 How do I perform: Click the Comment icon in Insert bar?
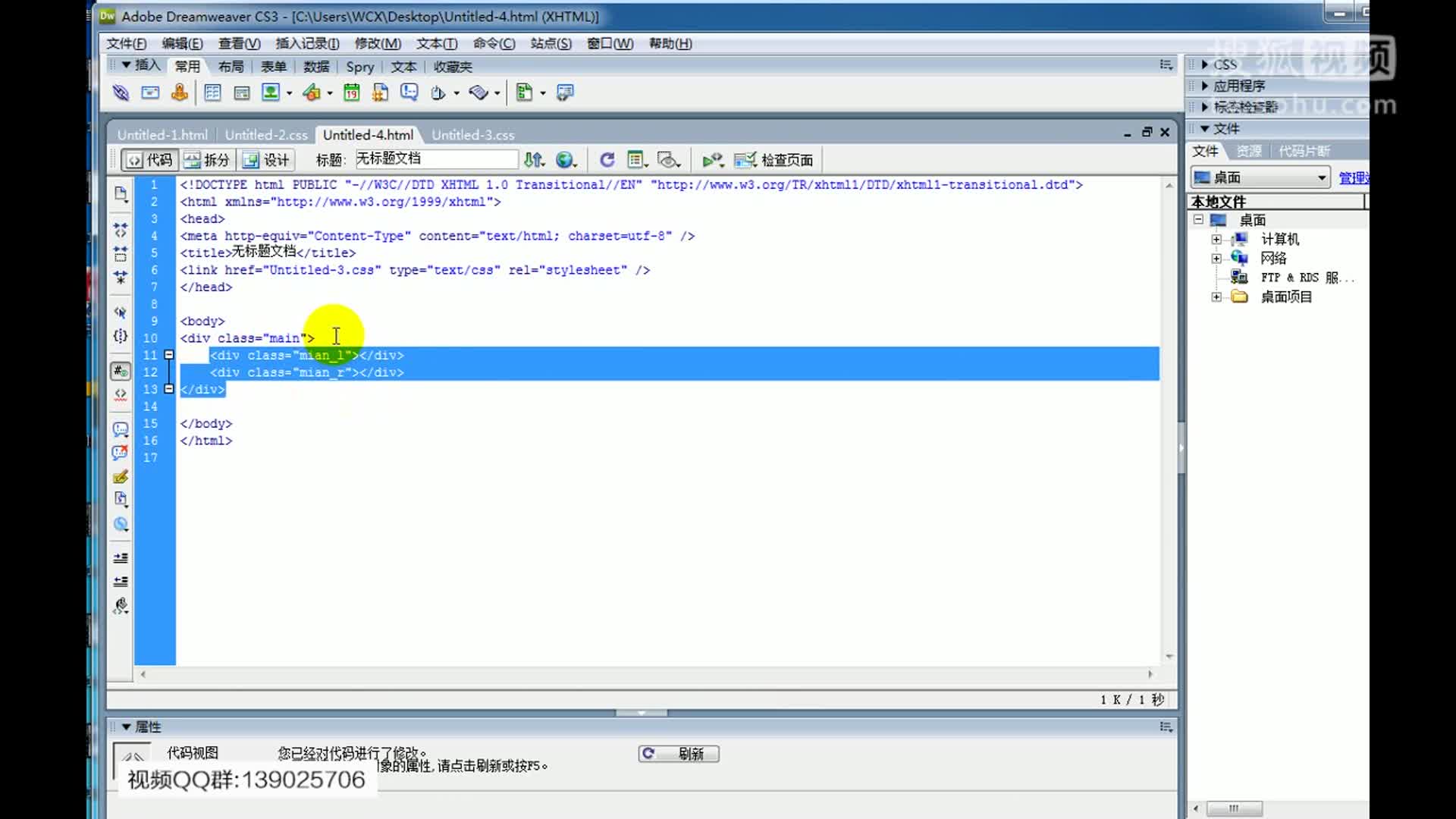(x=409, y=93)
